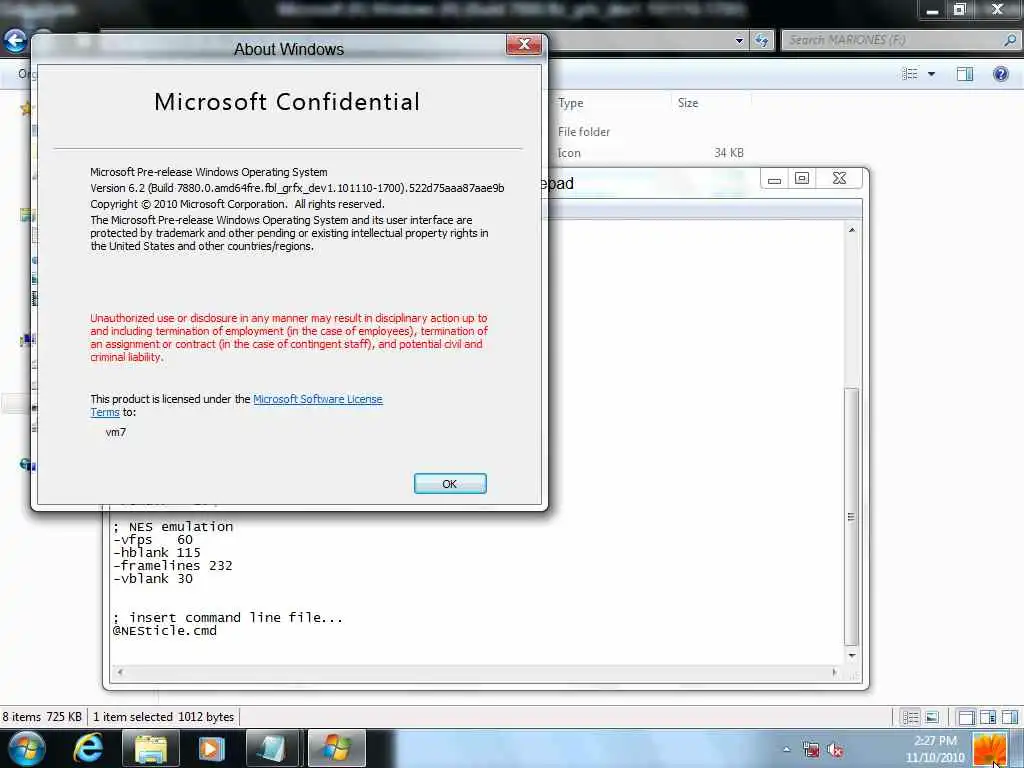Click the Notepad vertical scrollbar thumb
Viewport: 1024px width, 768px height.
(851, 516)
